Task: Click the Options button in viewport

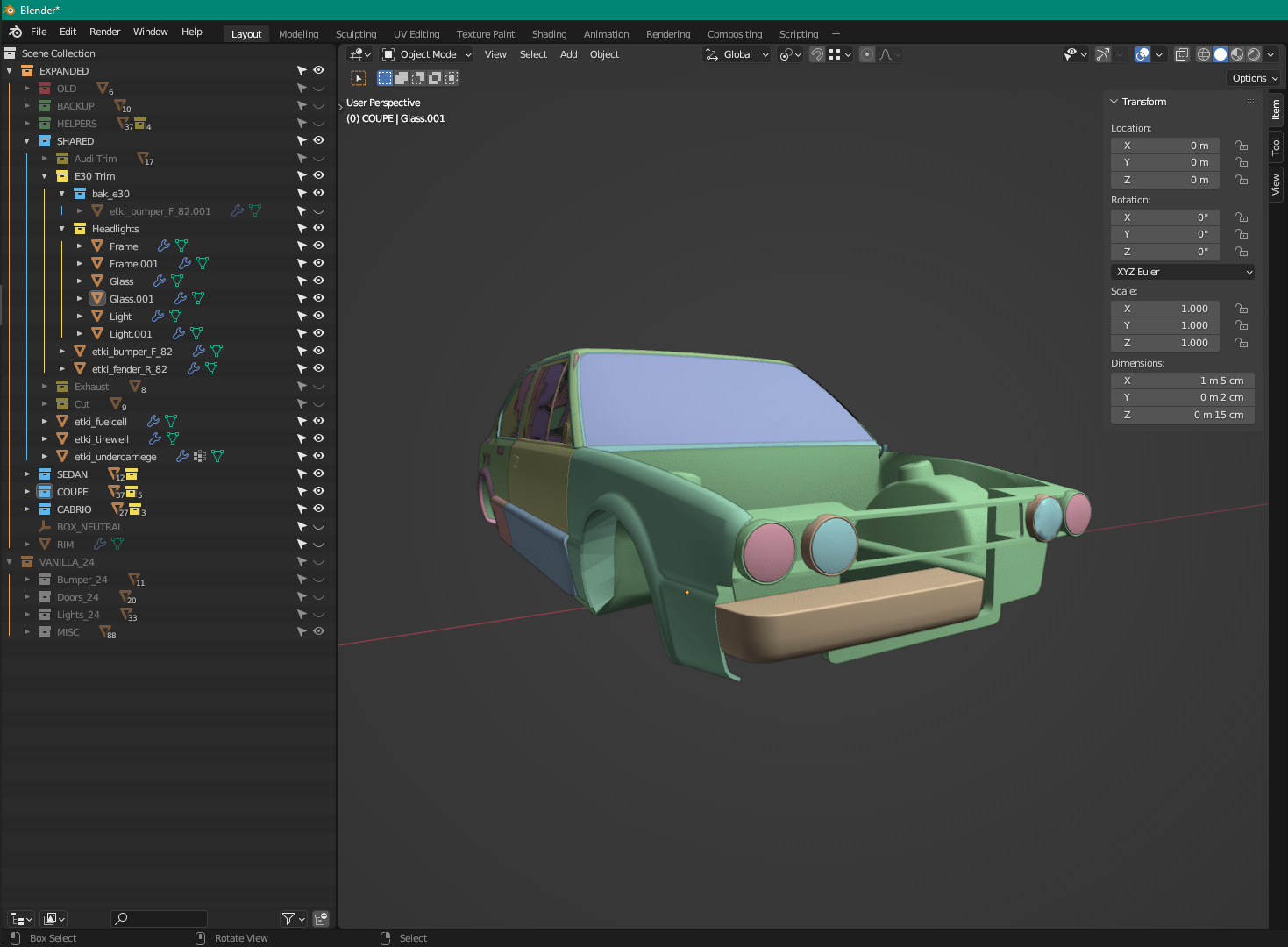Action: click(1254, 78)
